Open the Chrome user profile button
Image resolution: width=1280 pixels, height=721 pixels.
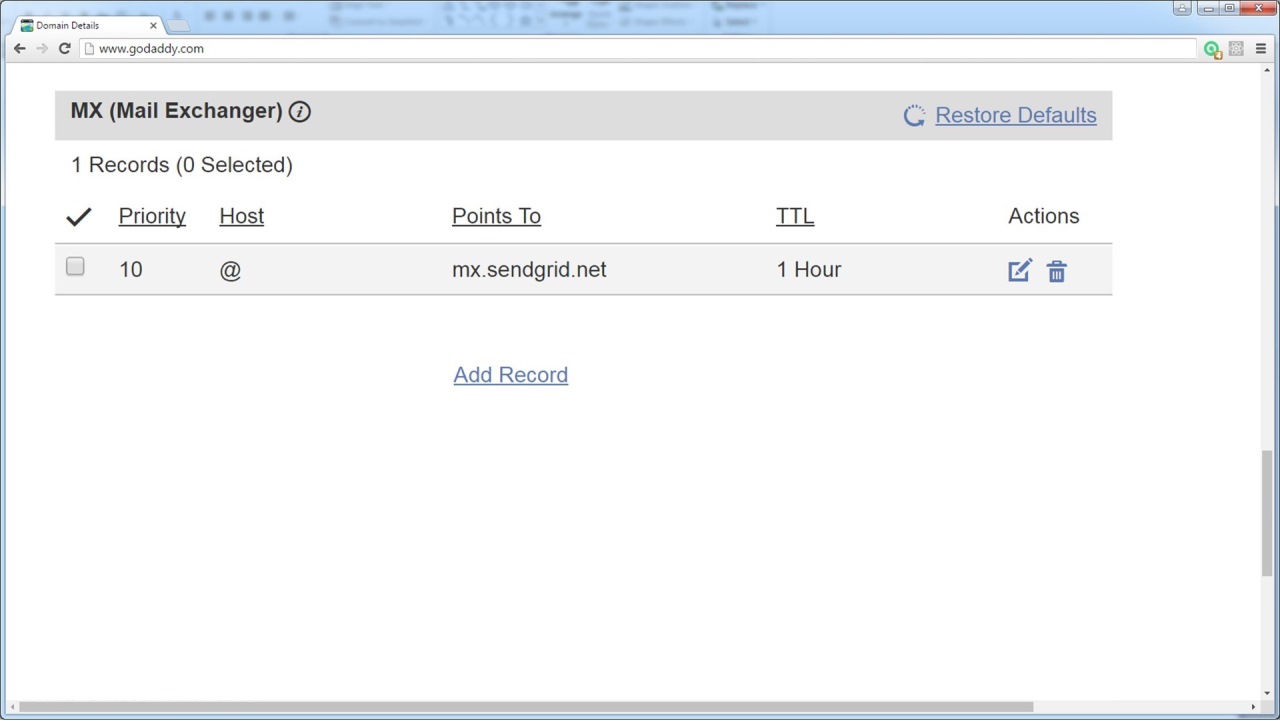pos(1182,8)
